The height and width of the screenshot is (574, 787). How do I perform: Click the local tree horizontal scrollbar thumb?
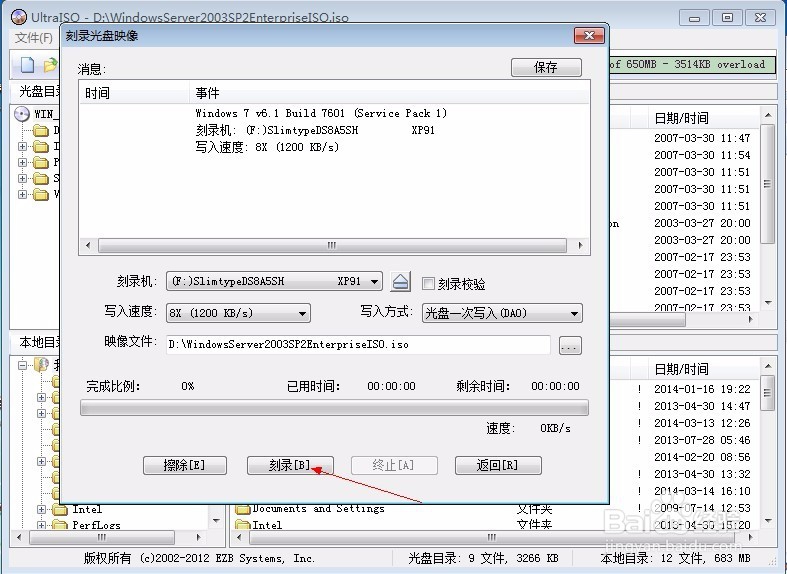102,537
